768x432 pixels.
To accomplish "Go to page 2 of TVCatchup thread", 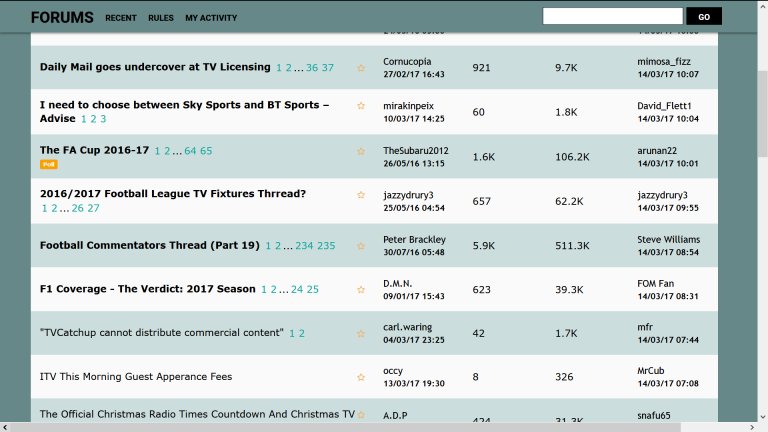I will click(x=302, y=334).
